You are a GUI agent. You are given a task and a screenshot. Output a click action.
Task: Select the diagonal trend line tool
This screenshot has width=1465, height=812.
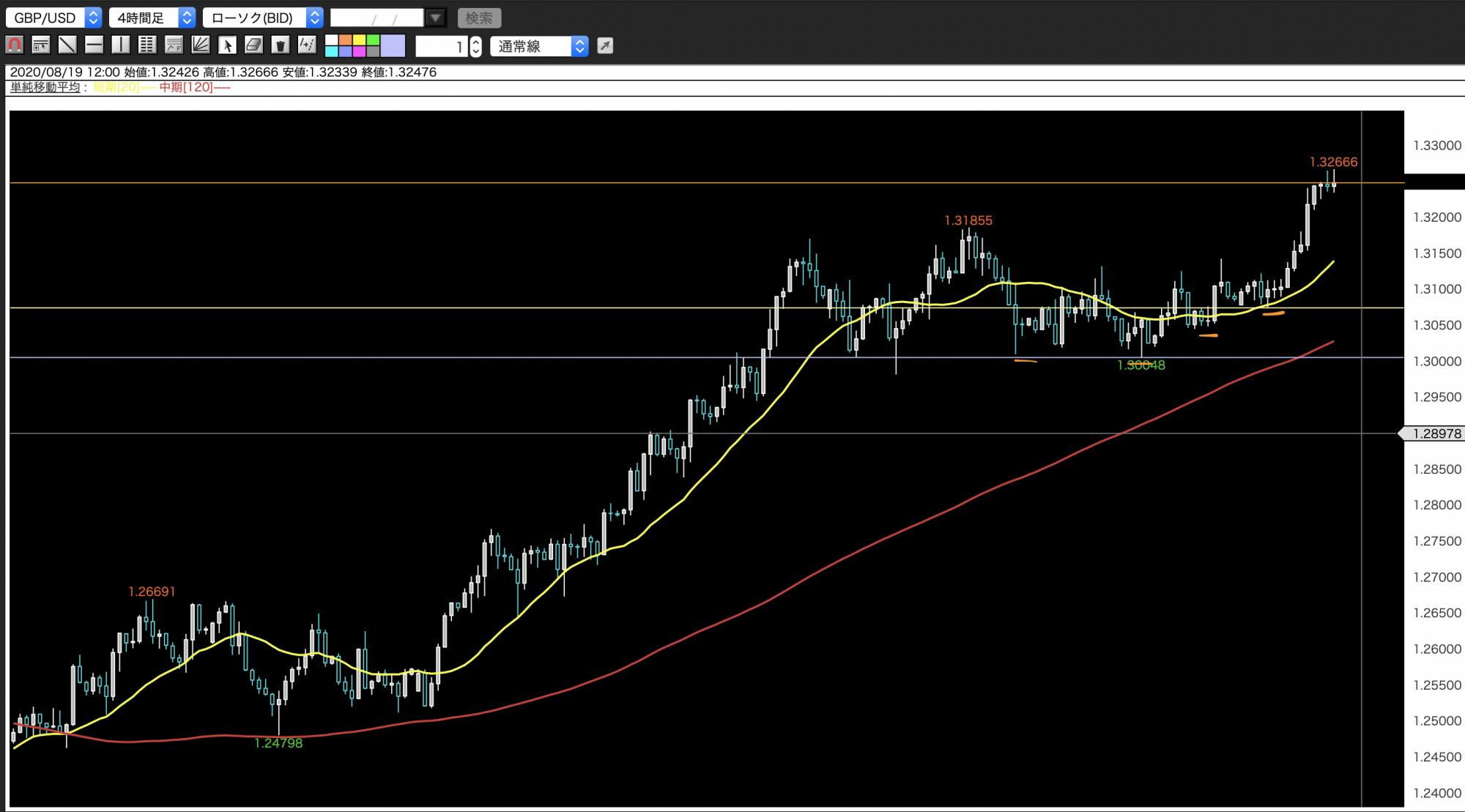(67, 45)
